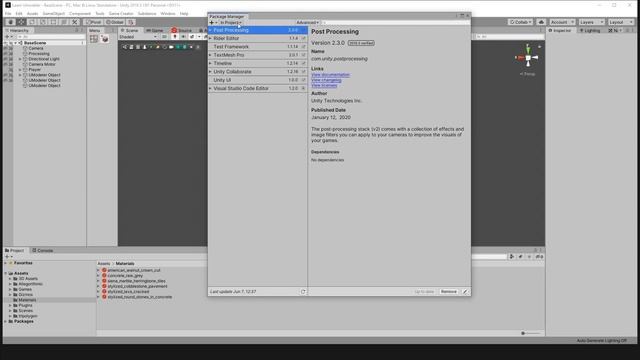Screen dimensions: 640x360
Task: Toggle scene audio button in Scene toolbar
Action: tap(183, 37)
